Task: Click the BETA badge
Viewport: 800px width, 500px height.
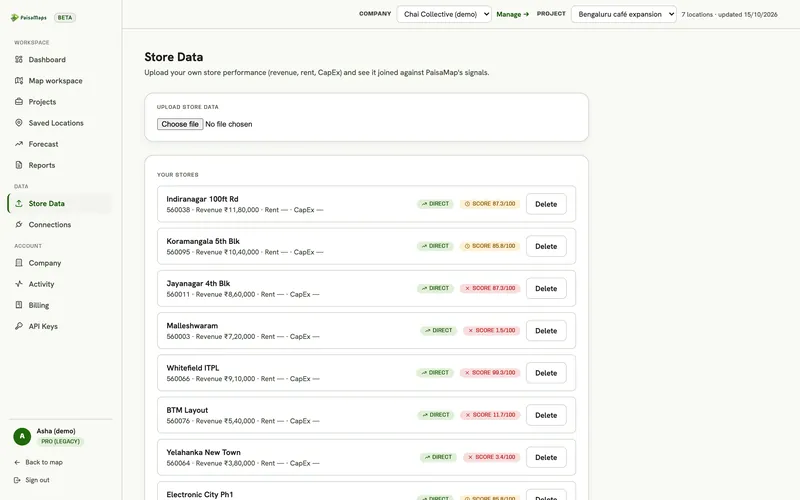Action: click(65, 17)
